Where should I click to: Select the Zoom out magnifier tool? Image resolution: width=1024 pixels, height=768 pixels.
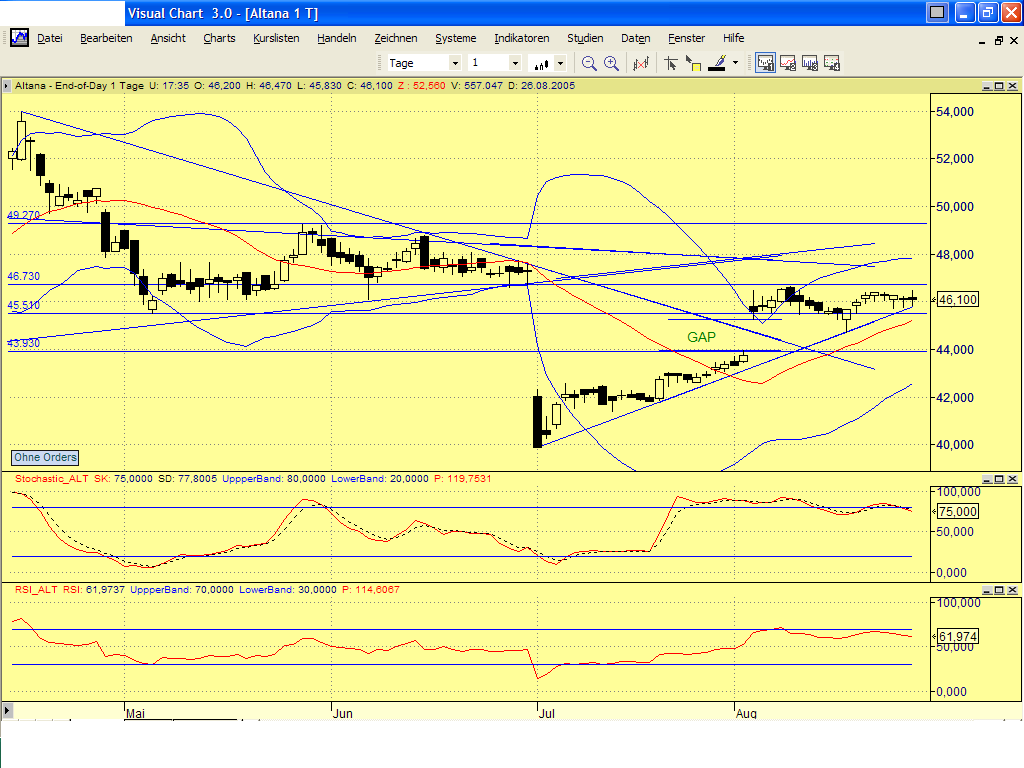click(x=588, y=62)
